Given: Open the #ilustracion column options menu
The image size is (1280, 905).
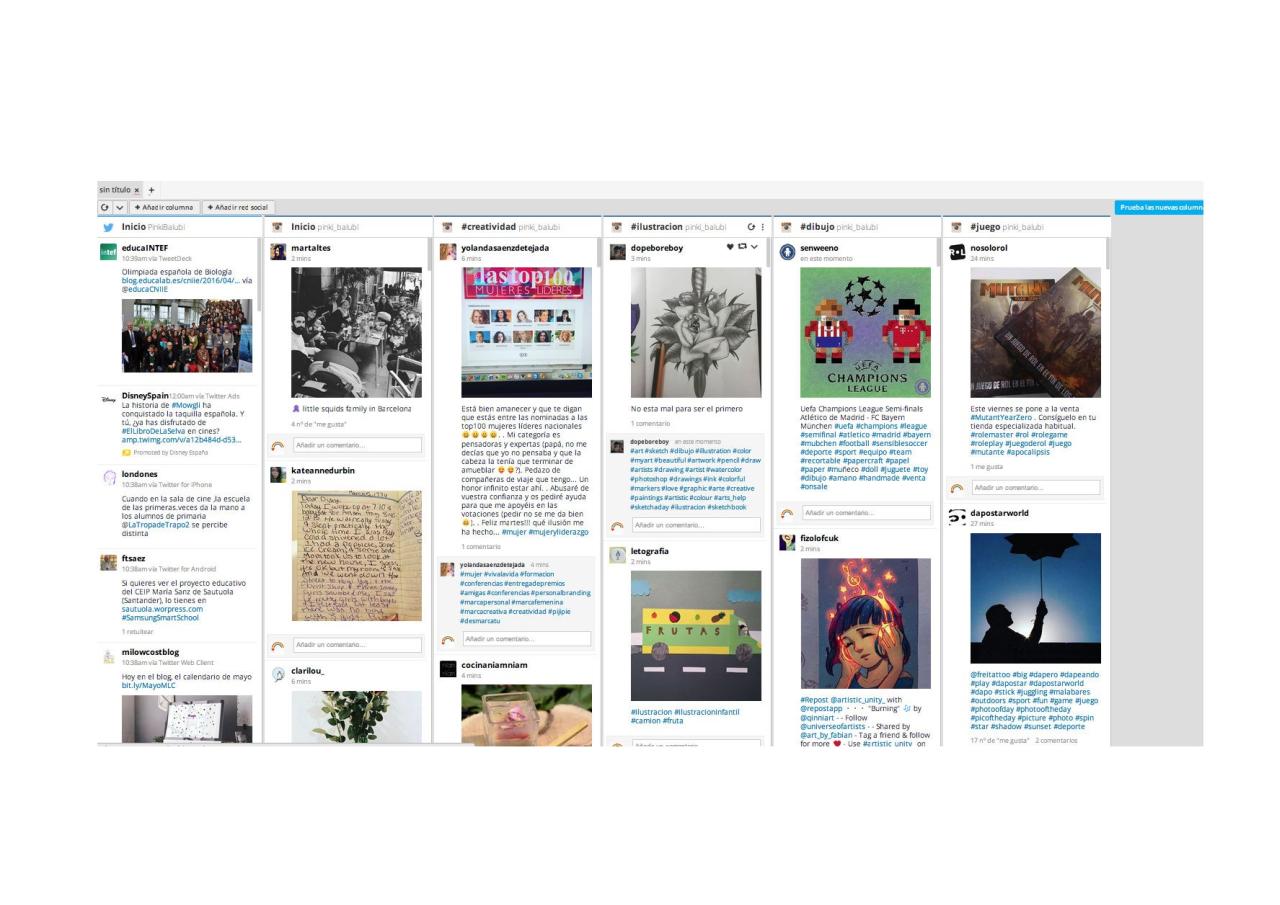Looking at the screenshot, I should pyautogui.click(x=762, y=227).
